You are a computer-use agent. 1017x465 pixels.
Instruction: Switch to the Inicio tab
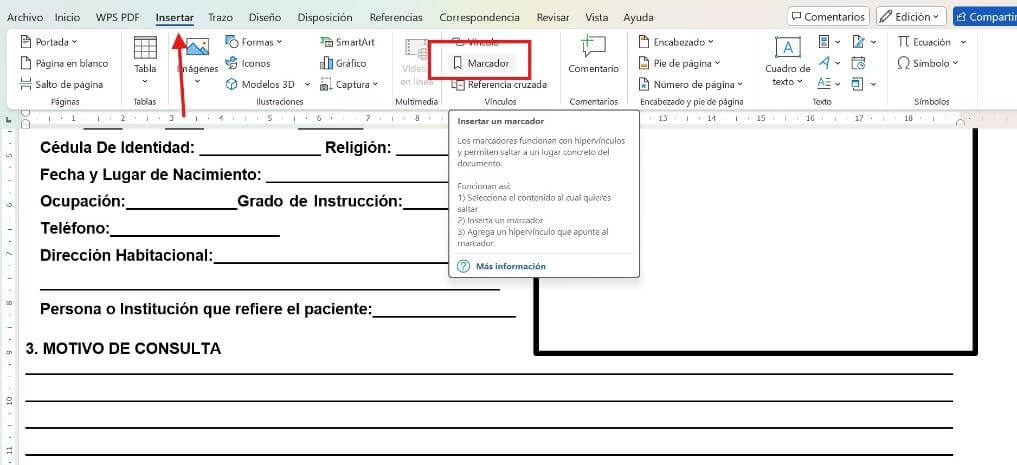point(68,18)
